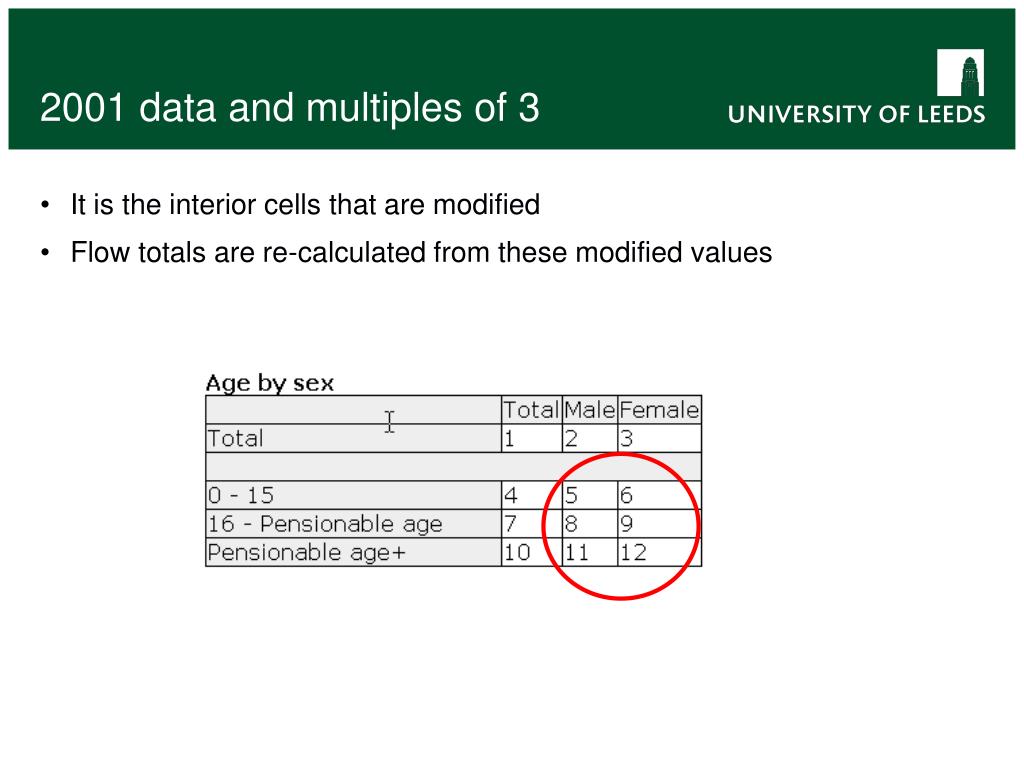Select the cell containing 9
1024x768 pixels.
click(659, 524)
